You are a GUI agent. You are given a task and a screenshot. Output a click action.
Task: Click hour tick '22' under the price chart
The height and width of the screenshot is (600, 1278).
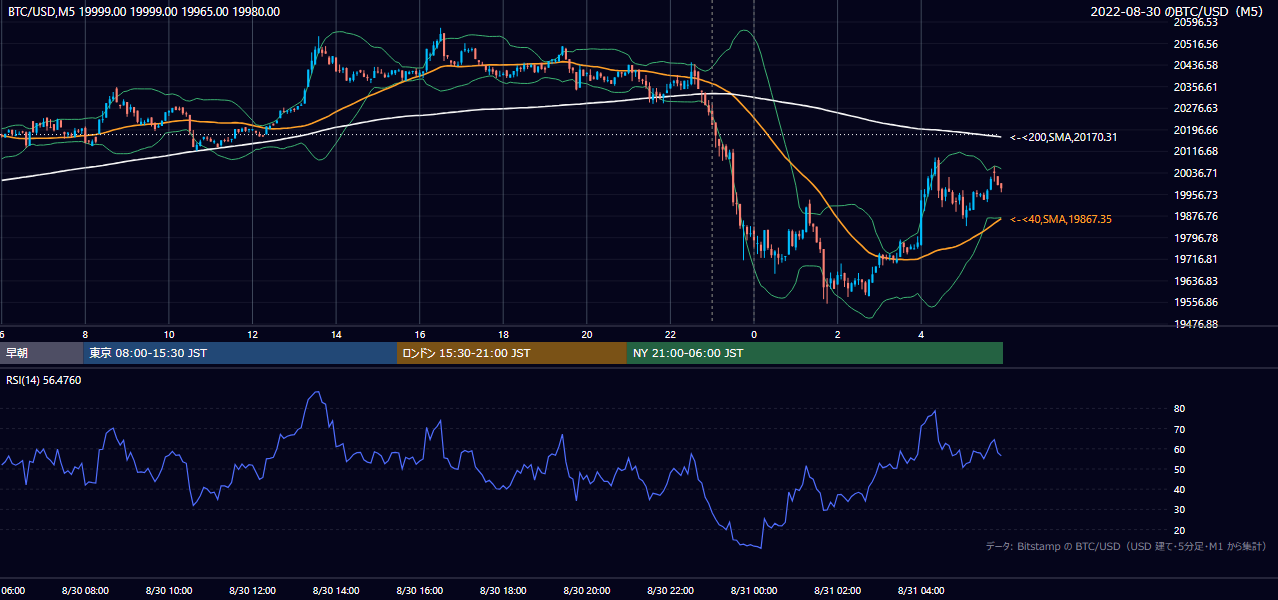point(670,335)
